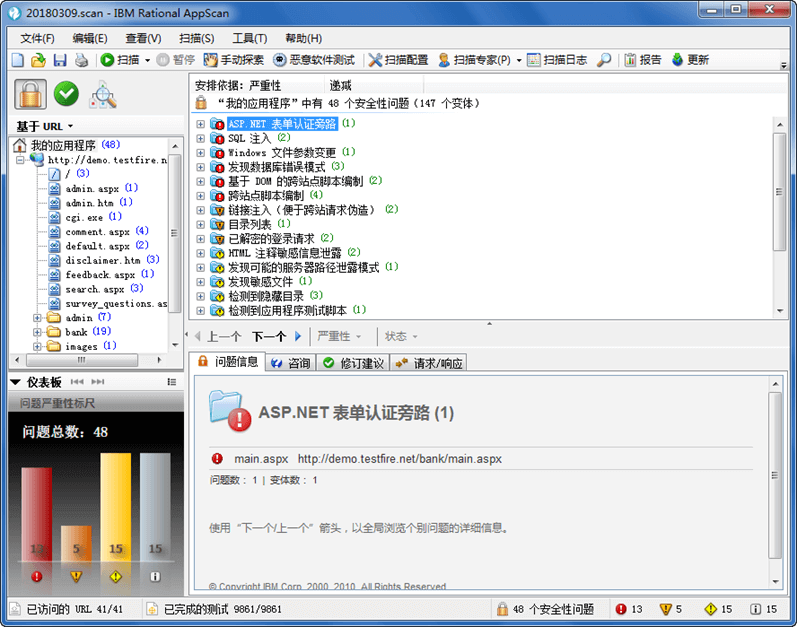This screenshot has height=627, width=797.
Task: Click status bar high severity count 13
Action: 629,609
